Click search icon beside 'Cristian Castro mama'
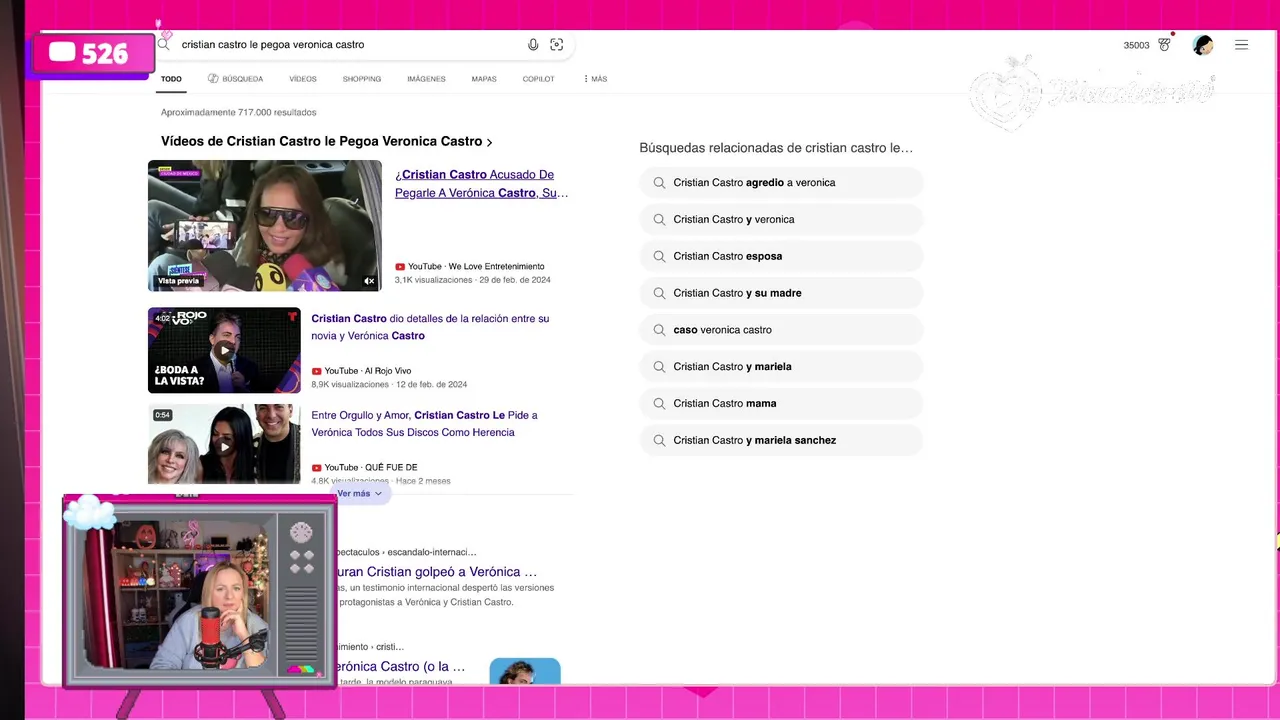1280x720 pixels. tap(659, 404)
